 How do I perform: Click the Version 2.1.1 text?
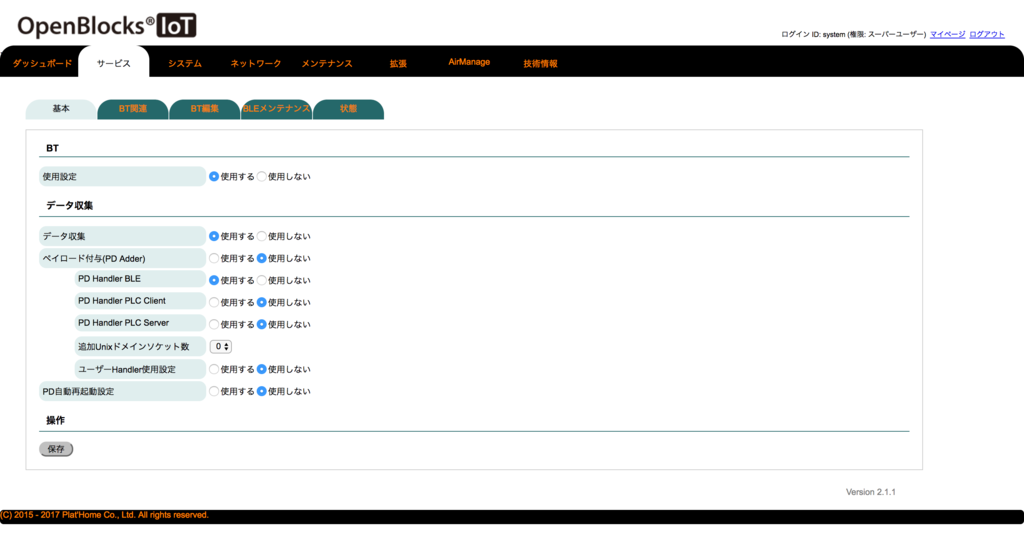point(871,492)
